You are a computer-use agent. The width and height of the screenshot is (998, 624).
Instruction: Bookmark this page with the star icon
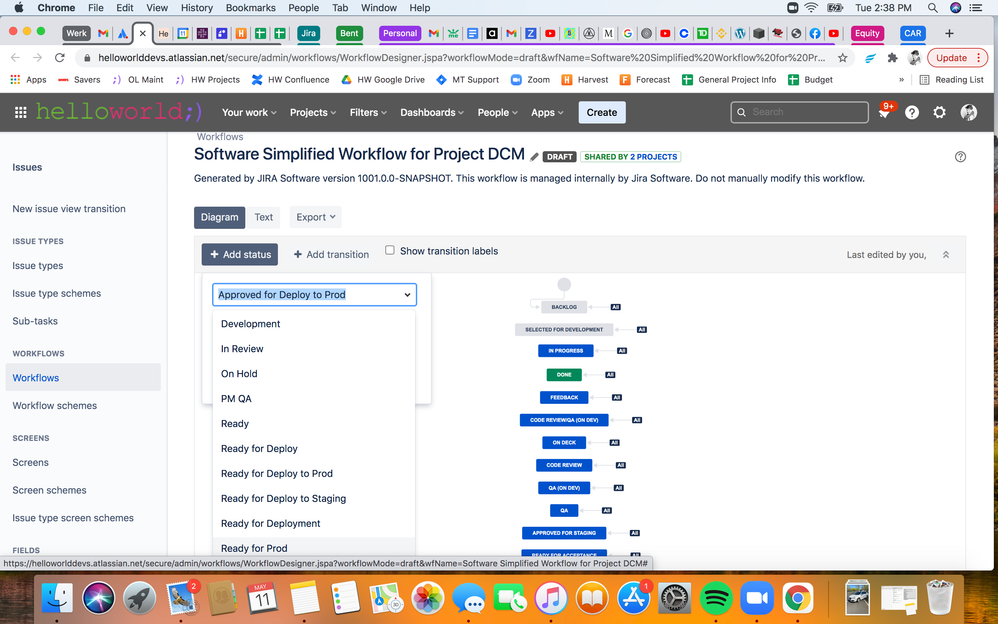pyautogui.click(x=843, y=58)
